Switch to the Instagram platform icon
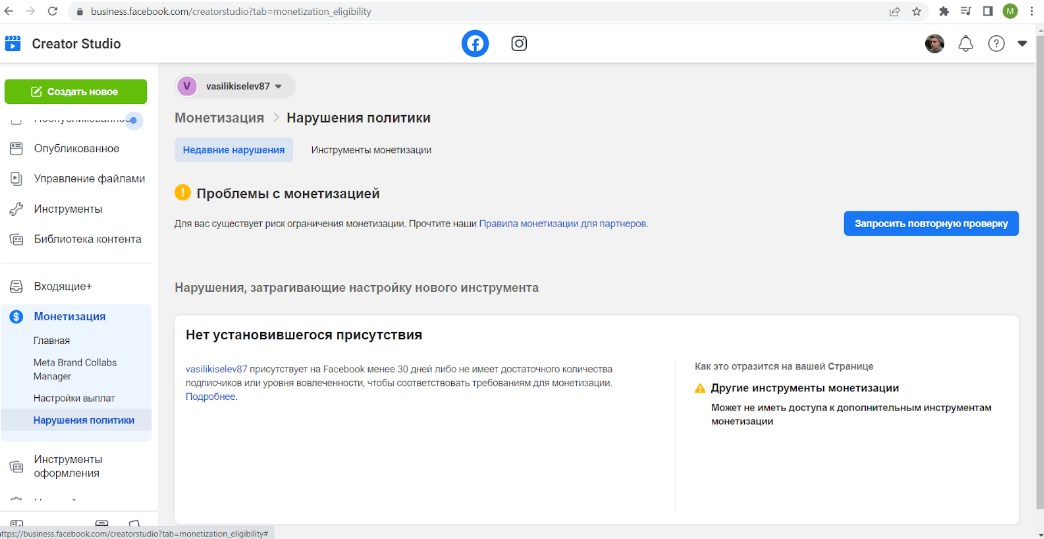 (x=519, y=44)
